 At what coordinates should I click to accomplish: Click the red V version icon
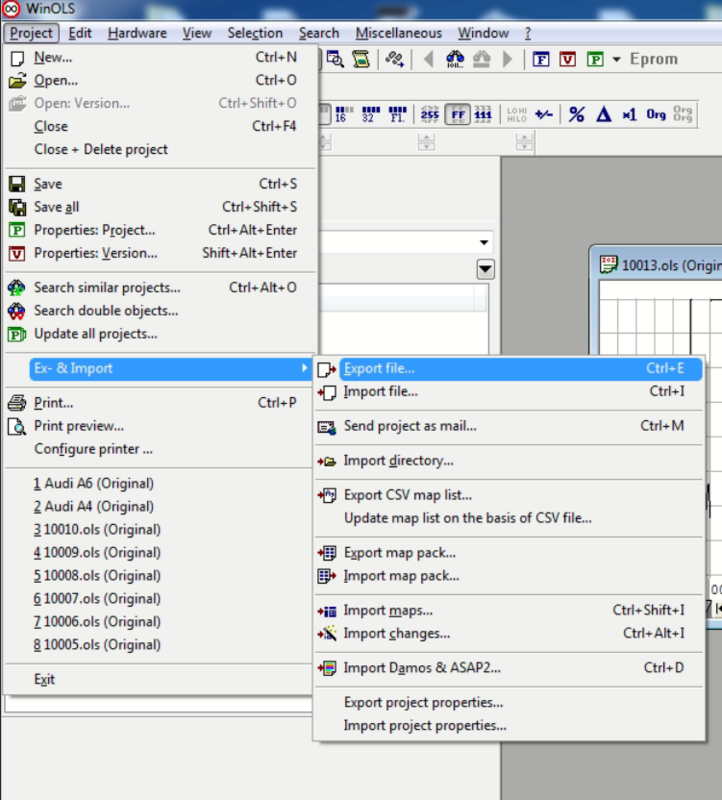click(567, 59)
